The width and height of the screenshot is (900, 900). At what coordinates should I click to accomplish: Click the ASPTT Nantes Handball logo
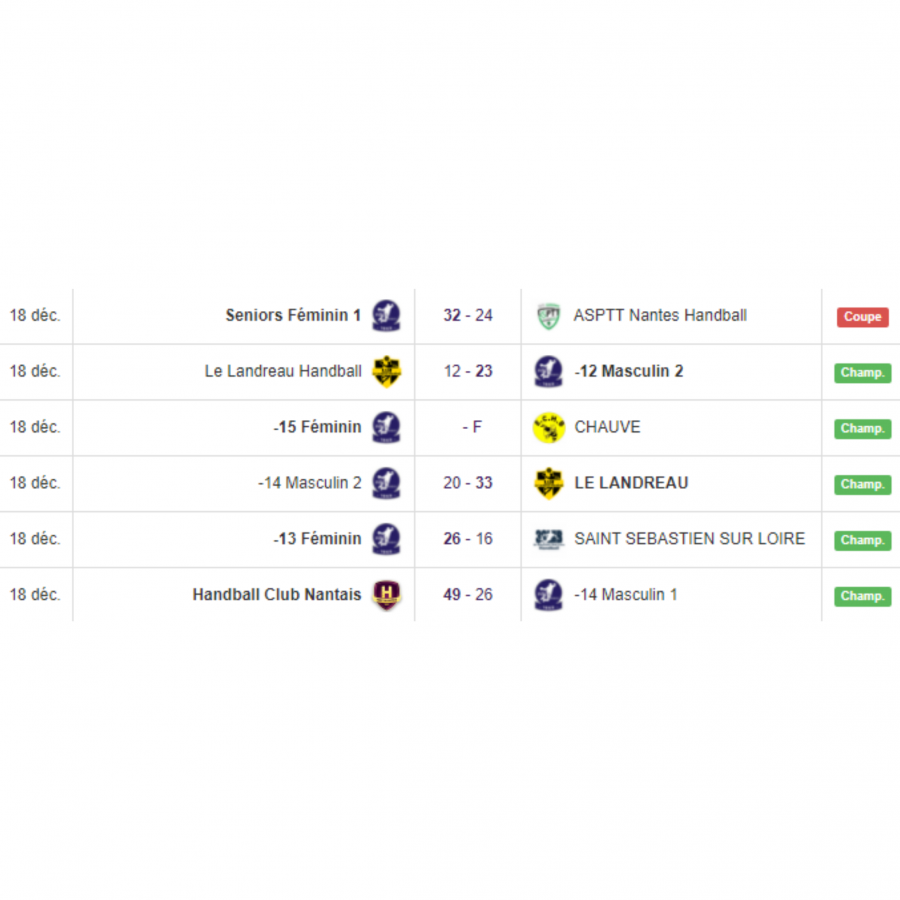pyautogui.click(x=548, y=316)
